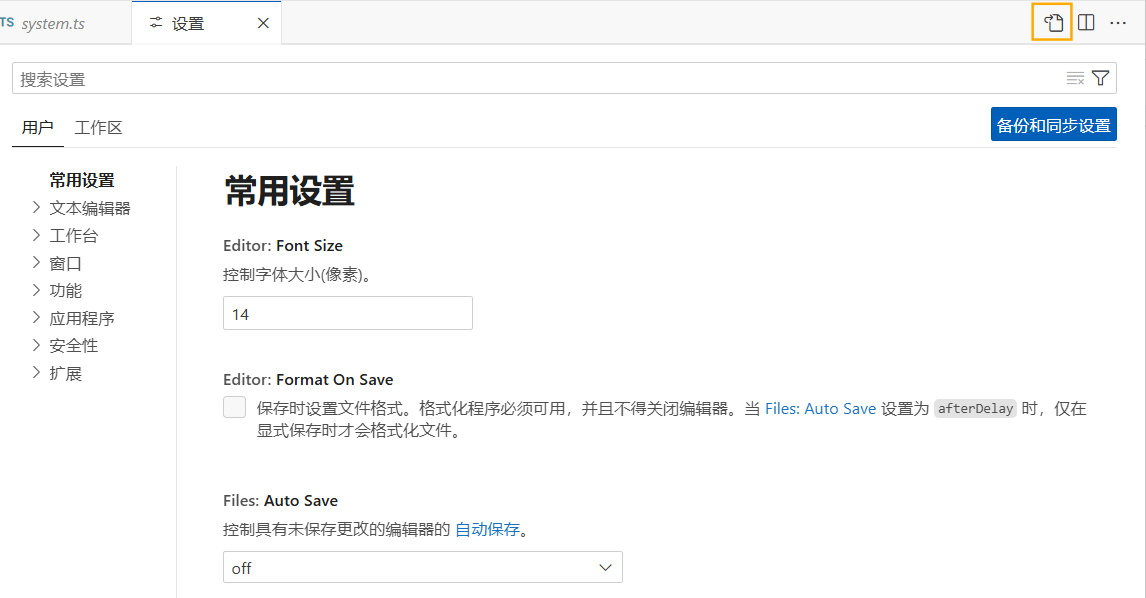Close the 设置 tab
The width and height of the screenshot is (1146, 598).
click(263, 23)
